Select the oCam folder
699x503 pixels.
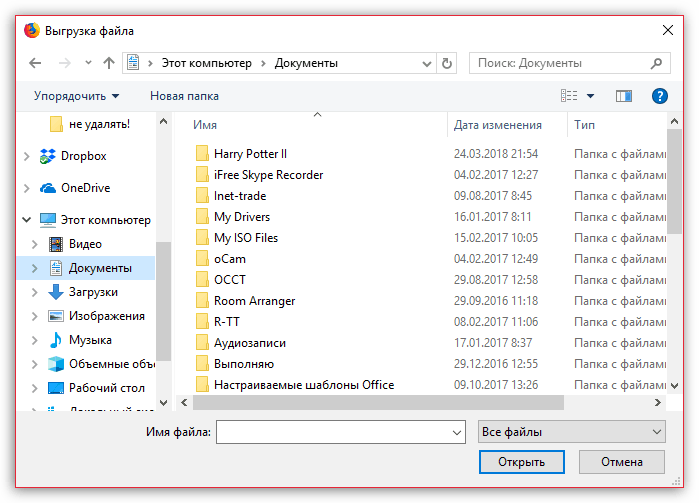click(x=221, y=259)
